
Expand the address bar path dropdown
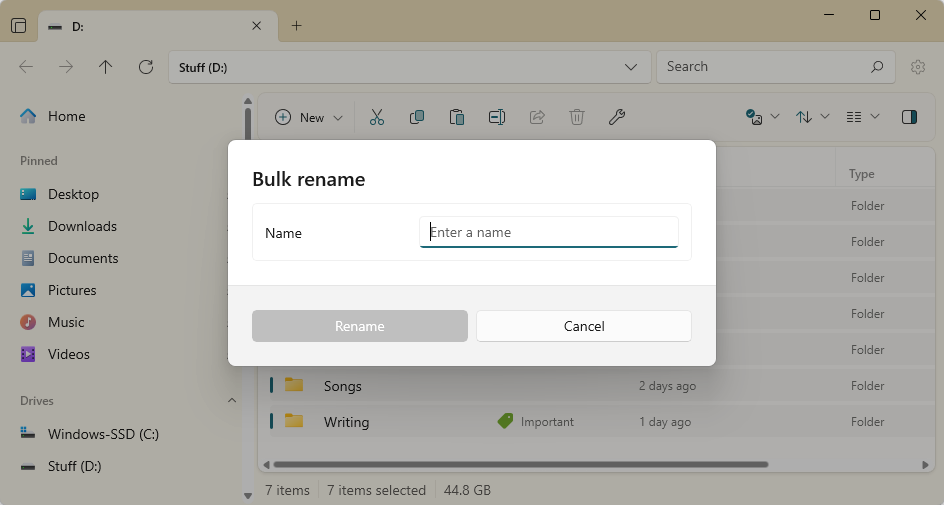coord(631,67)
